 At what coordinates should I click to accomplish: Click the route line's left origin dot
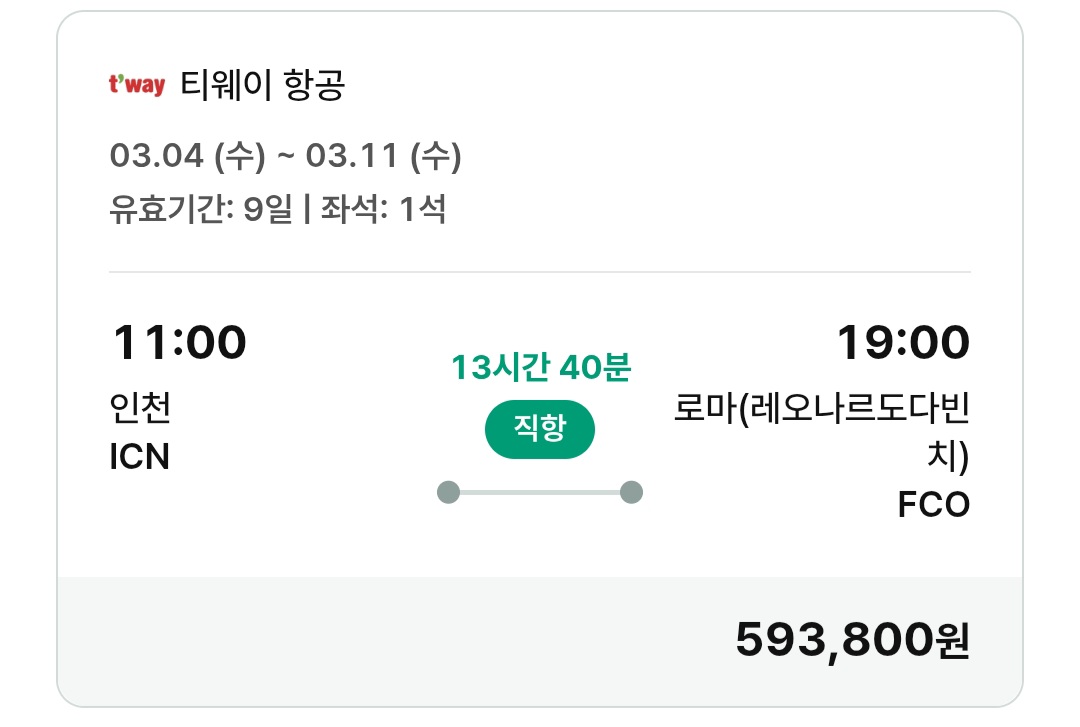449,492
